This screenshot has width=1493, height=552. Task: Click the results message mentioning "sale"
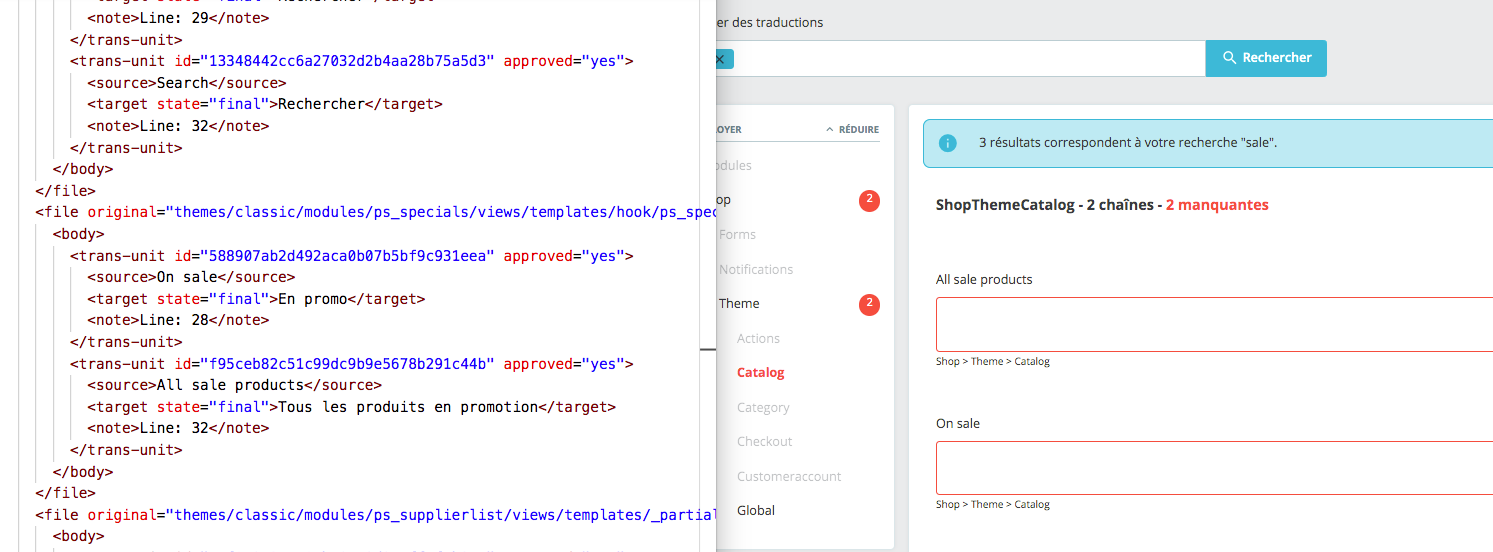pyautogui.click(x=1128, y=143)
